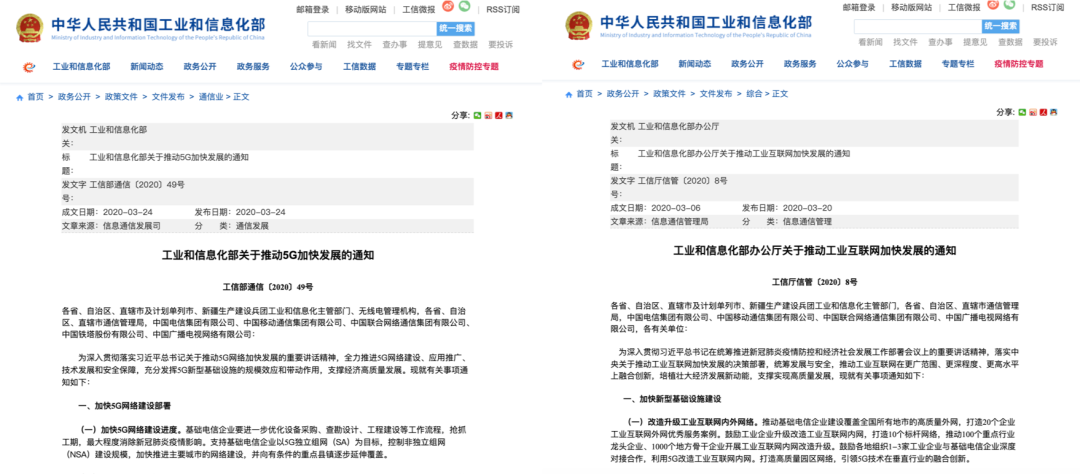The width and height of the screenshot is (1080, 474).
Task: Open the 工信微报 link on the right page
Action: tap(964, 8)
